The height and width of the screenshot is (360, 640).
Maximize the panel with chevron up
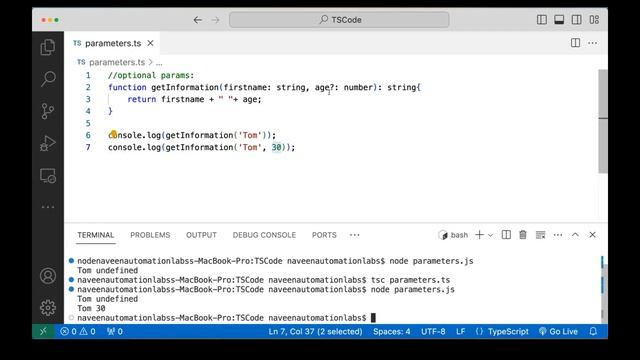575,235
